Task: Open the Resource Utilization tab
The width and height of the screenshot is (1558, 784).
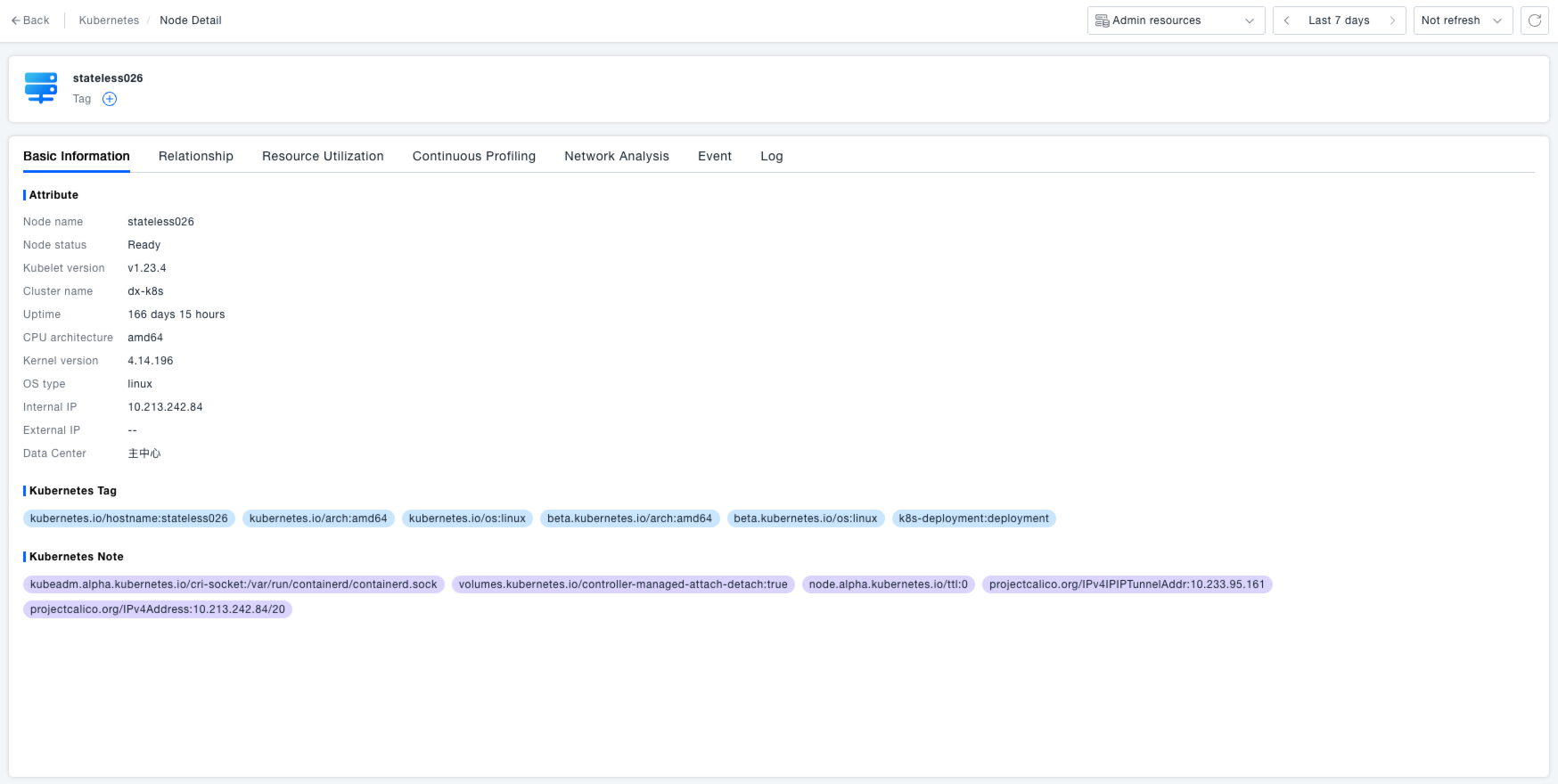Action: (x=323, y=156)
